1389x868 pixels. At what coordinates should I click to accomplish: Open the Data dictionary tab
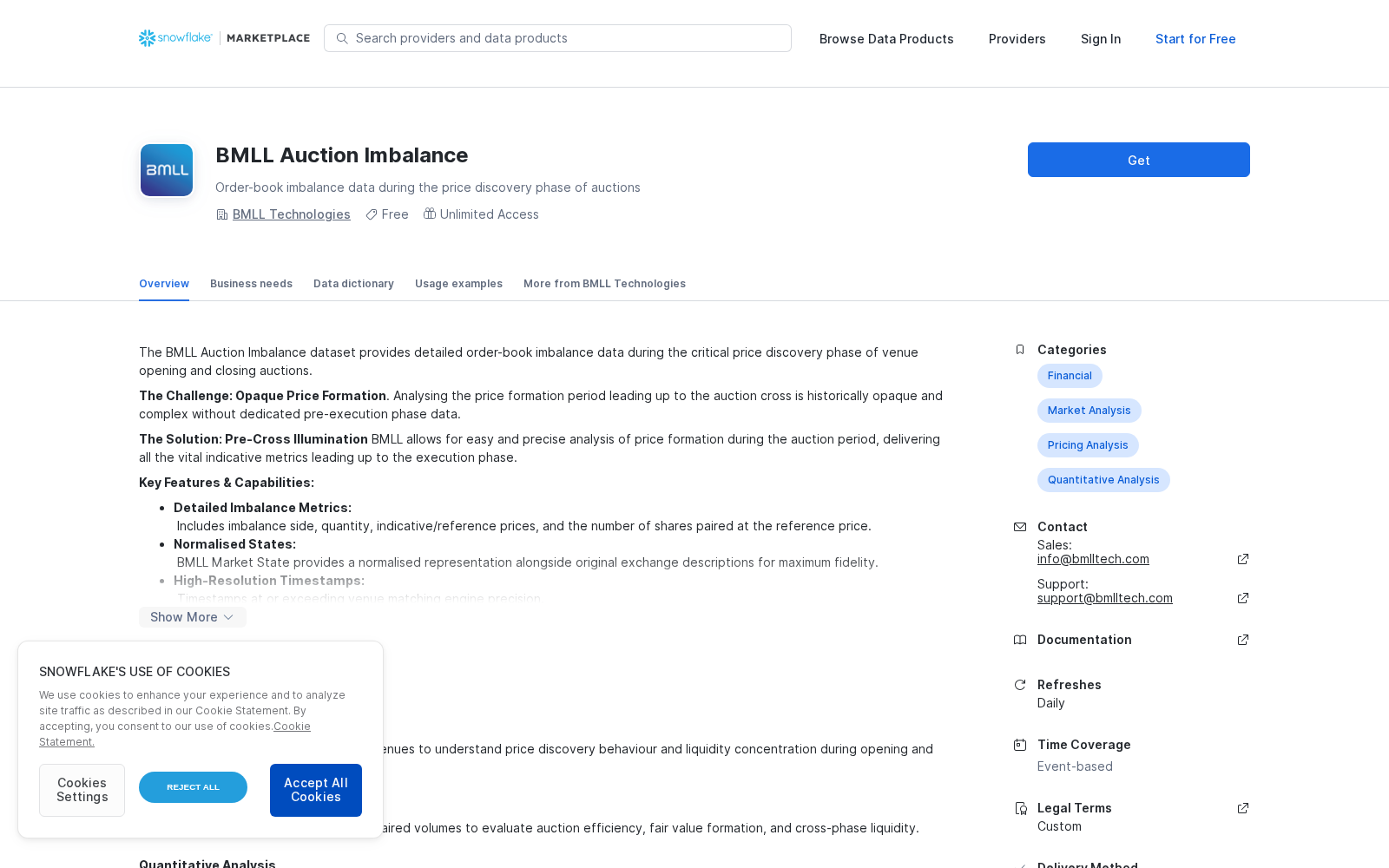(353, 284)
